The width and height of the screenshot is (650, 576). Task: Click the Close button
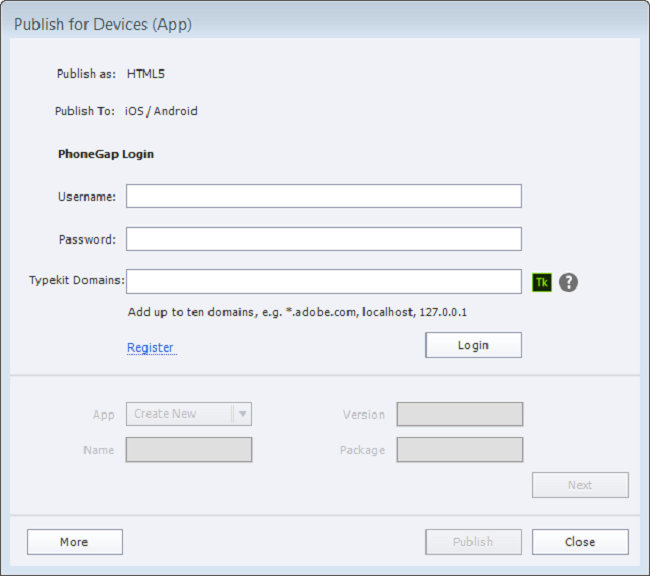pos(580,542)
